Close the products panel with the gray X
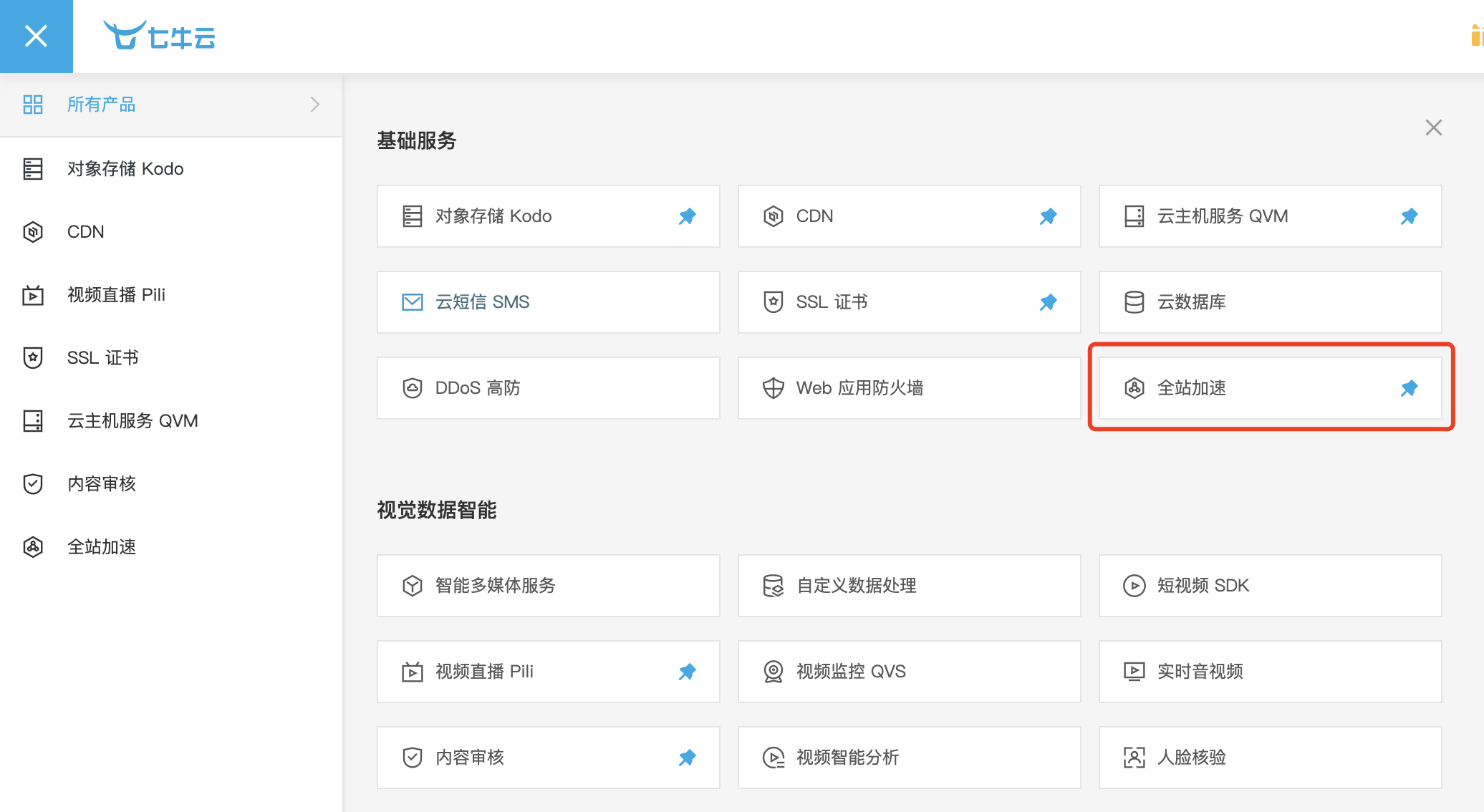The width and height of the screenshot is (1484, 812). (x=1433, y=127)
